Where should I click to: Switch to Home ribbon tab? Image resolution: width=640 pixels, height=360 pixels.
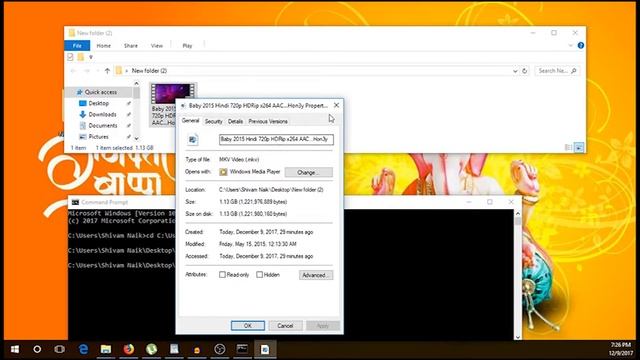click(103, 46)
